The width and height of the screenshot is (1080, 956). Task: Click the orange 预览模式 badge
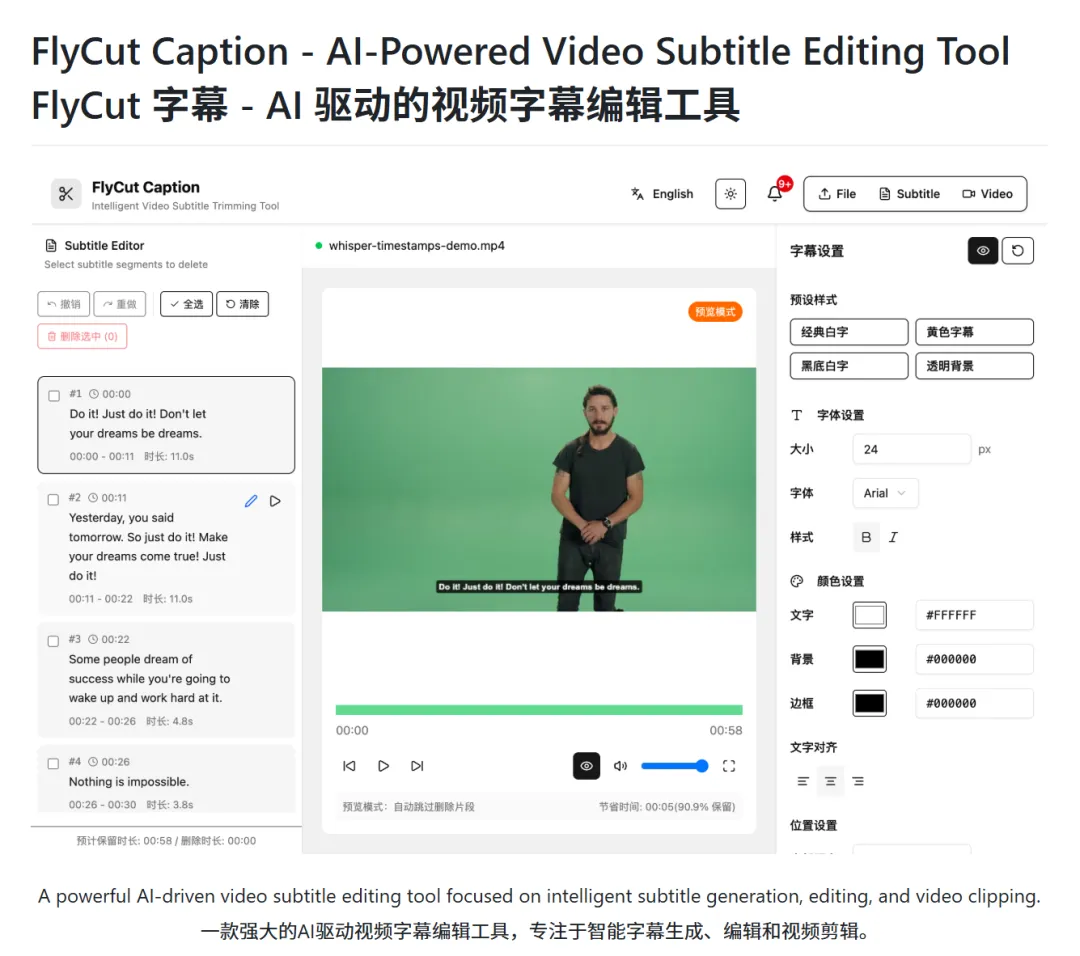click(715, 312)
